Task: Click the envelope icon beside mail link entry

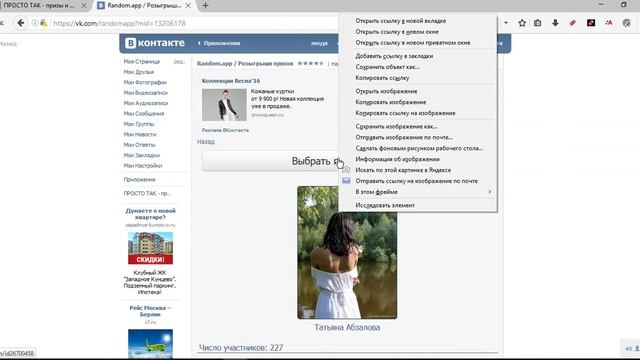Action: pos(346,180)
